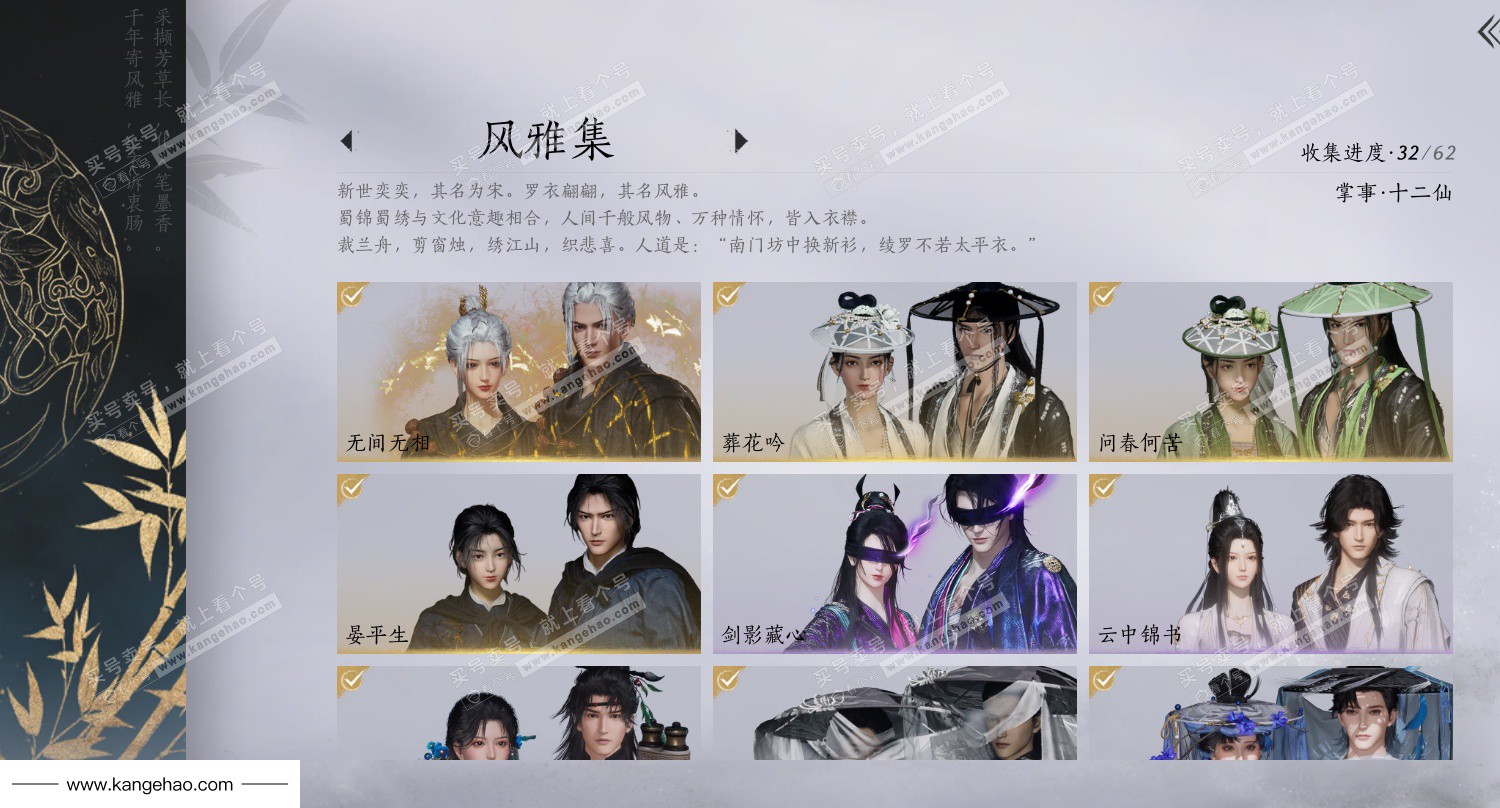
Task: Click the 掌事·十二仙 label
Action: pyautogui.click(x=1393, y=193)
